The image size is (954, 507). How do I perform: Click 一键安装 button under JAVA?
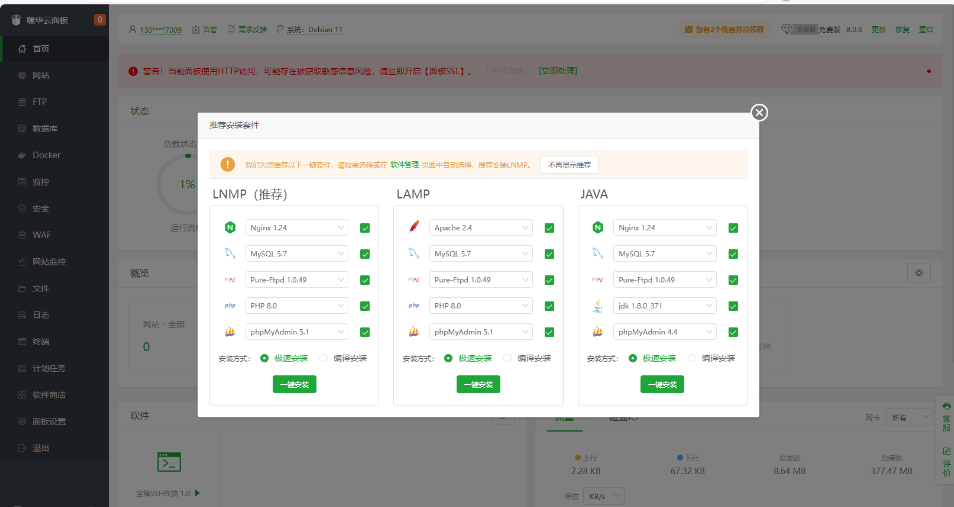pyautogui.click(x=662, y=384)
